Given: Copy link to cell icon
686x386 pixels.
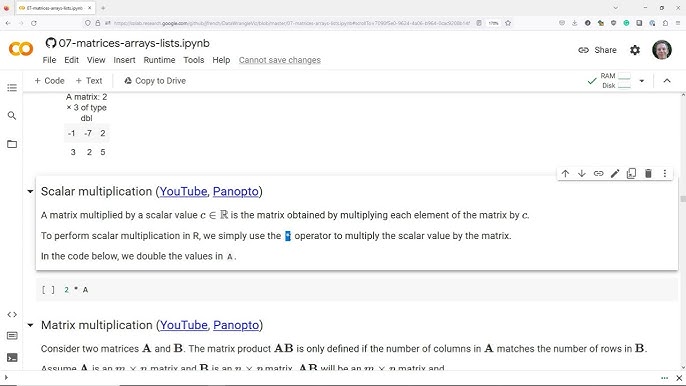Looking at the screenshot, I should pyautogui.click(x=598, y=173).
